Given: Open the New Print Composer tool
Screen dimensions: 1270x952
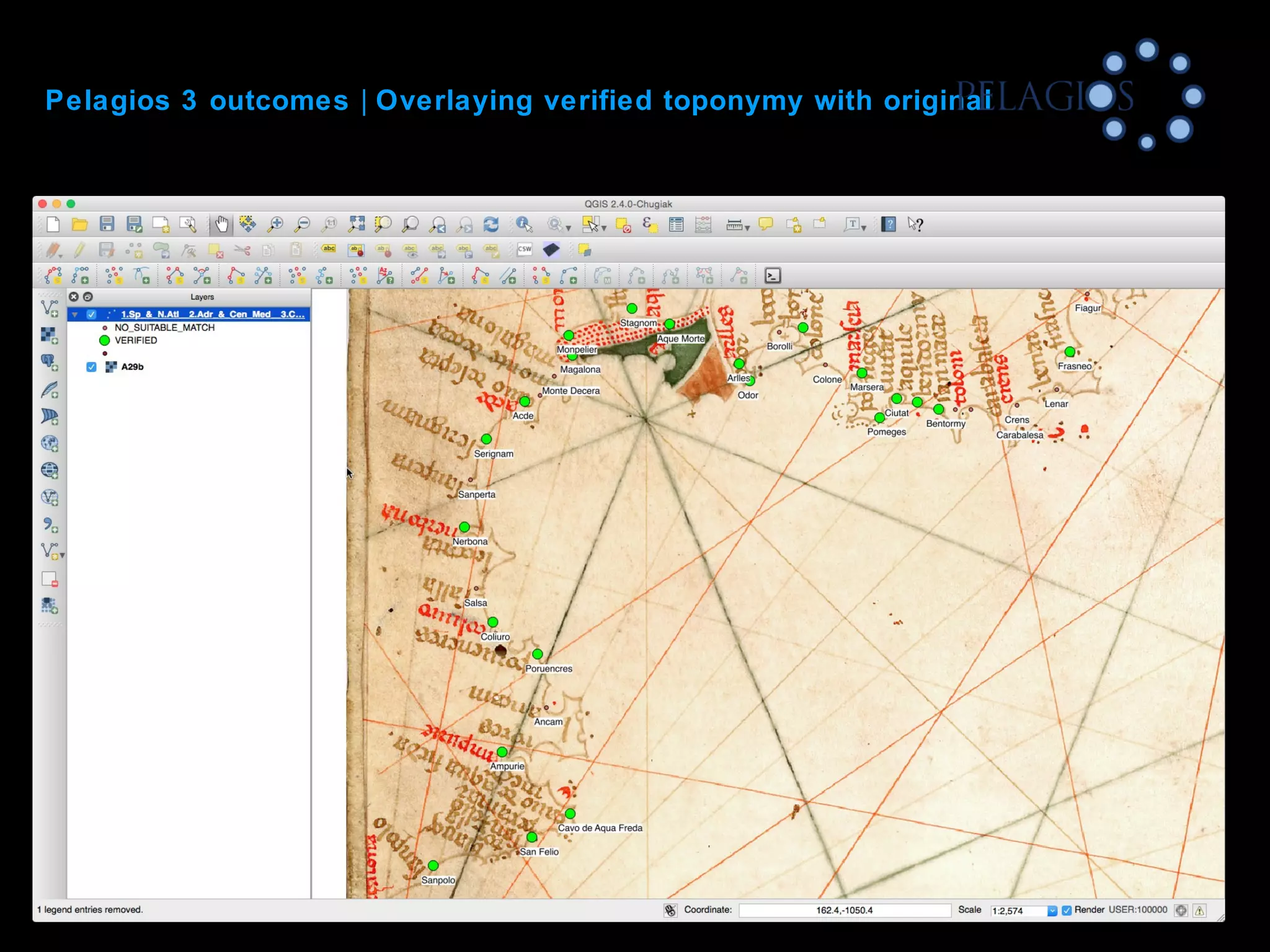Looking at the screenshot, I should click(161, 224).
